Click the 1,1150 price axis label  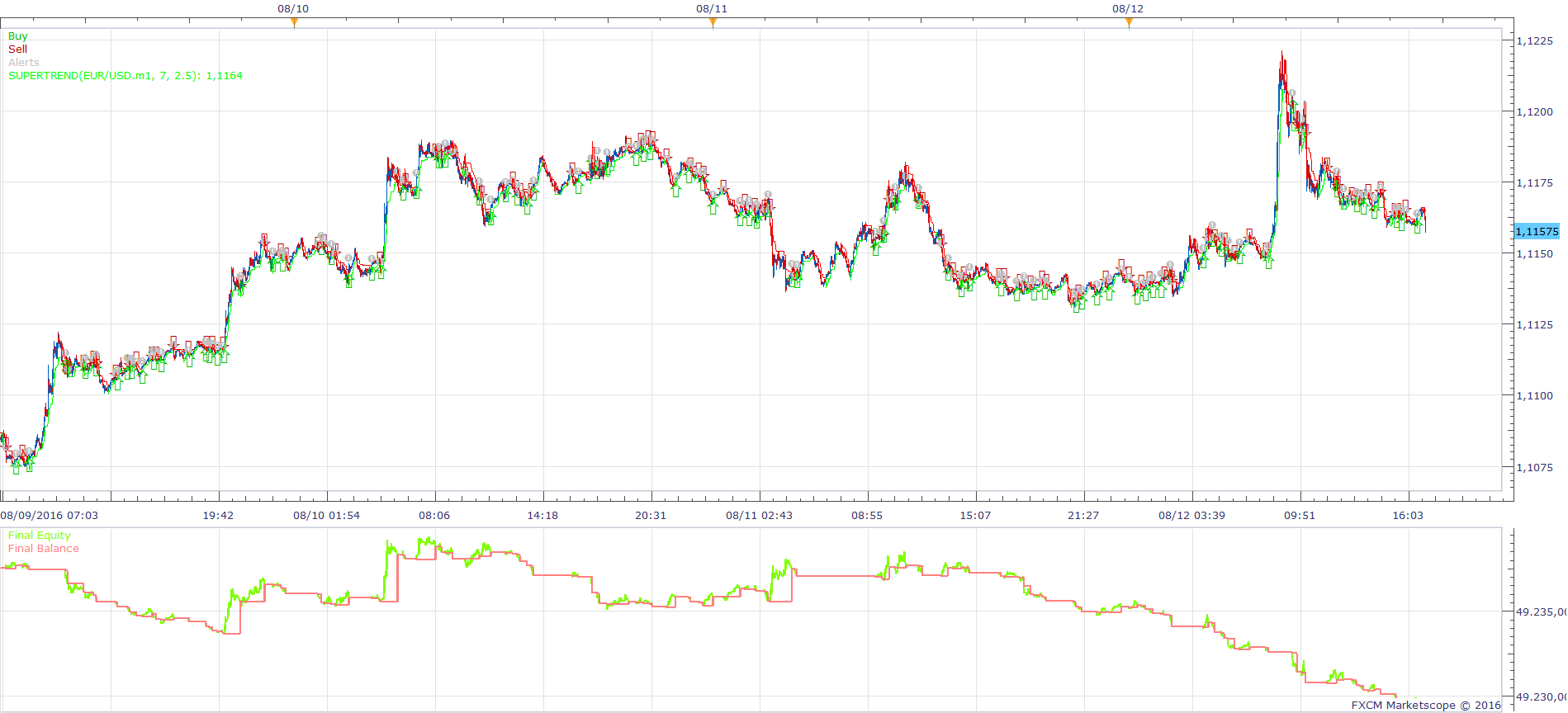[1535, 253]
